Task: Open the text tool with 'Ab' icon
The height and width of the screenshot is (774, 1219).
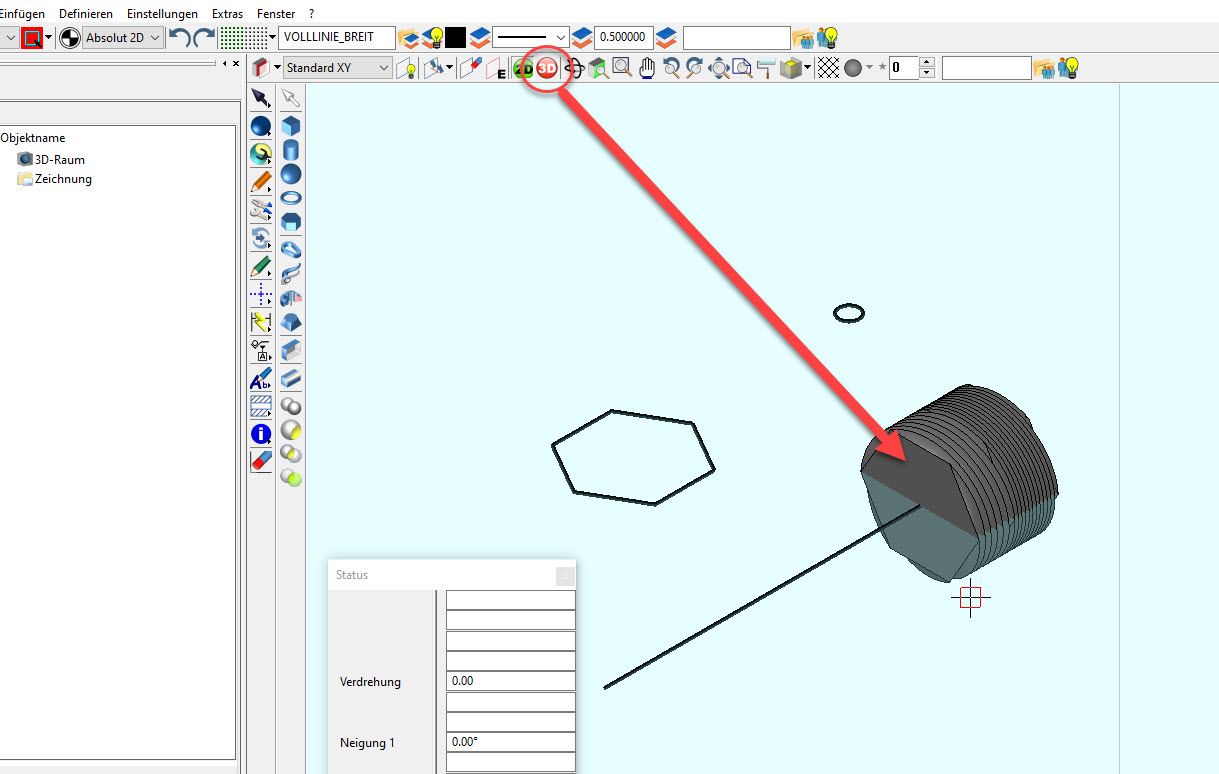Action: 260,378
